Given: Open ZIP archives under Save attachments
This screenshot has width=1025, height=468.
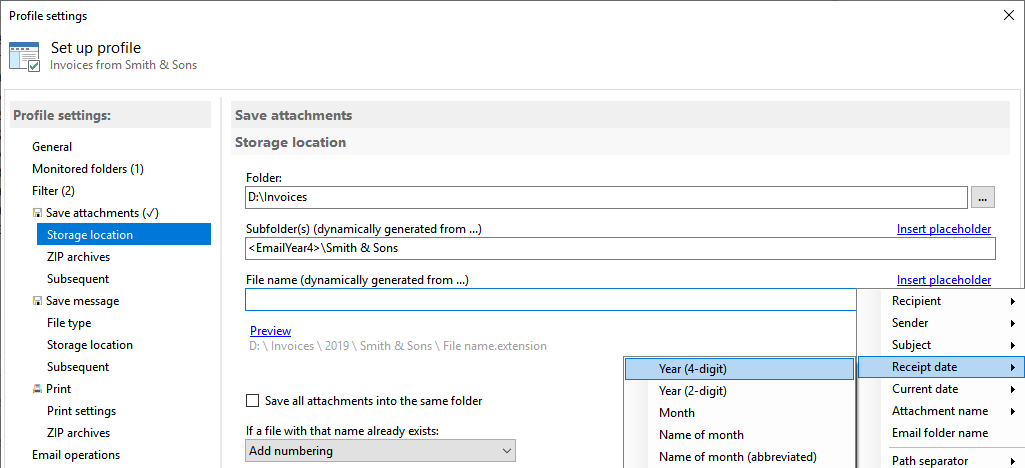Looking at the screenshot, I should (x=78, y=257).
